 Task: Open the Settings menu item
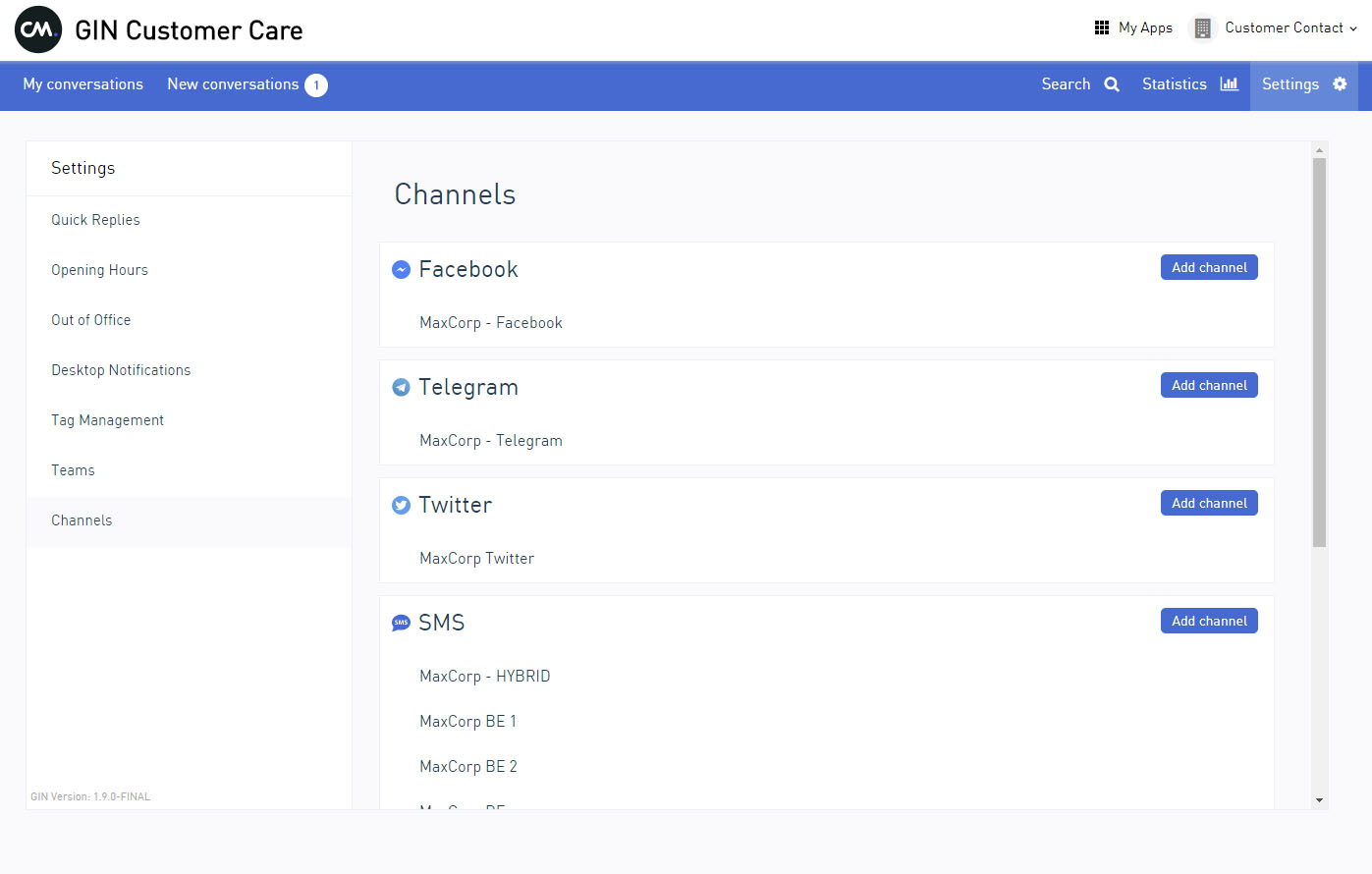coord(1304,86)
